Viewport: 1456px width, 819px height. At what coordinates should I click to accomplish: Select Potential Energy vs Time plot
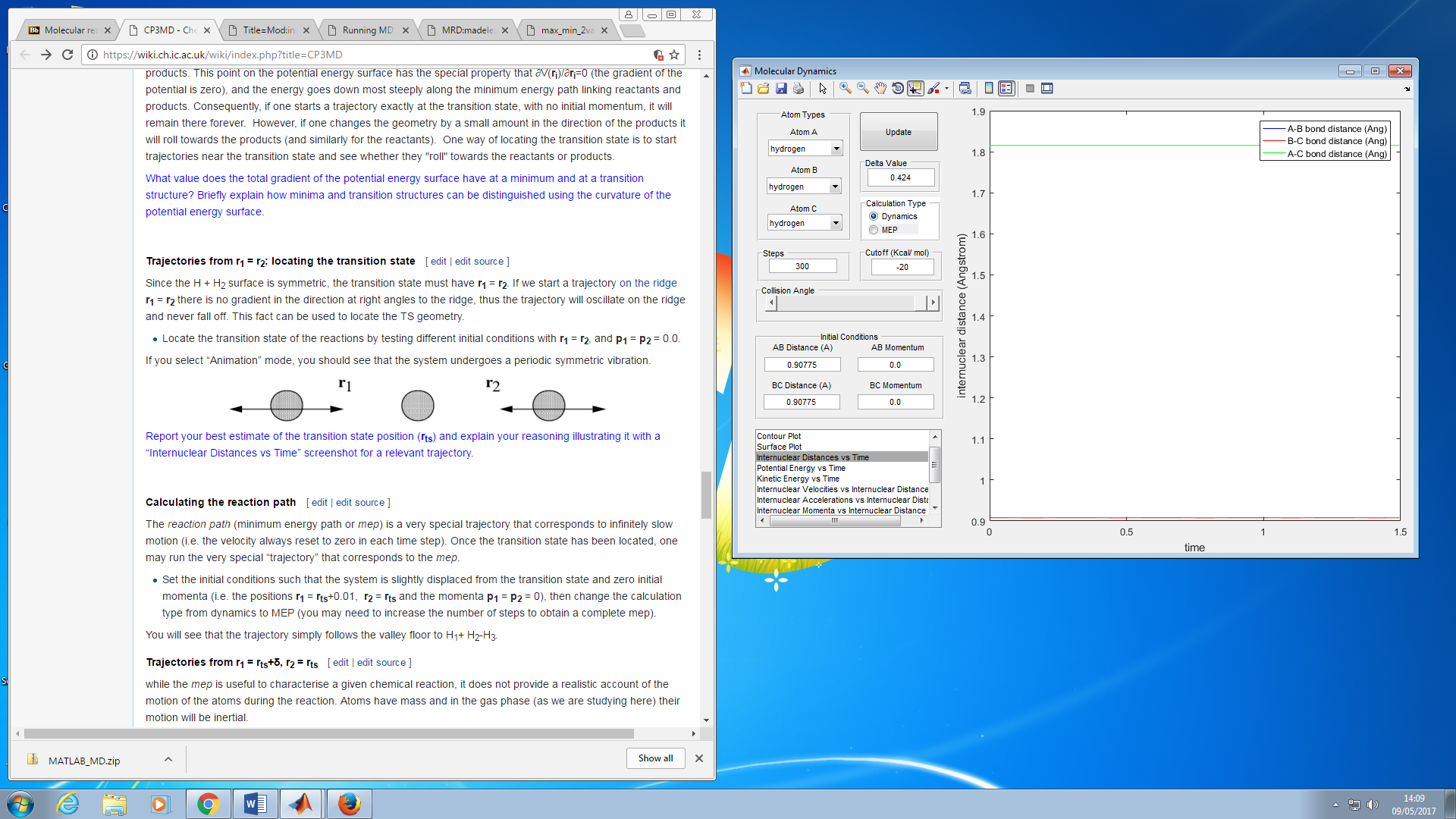(x=801, y=468)
